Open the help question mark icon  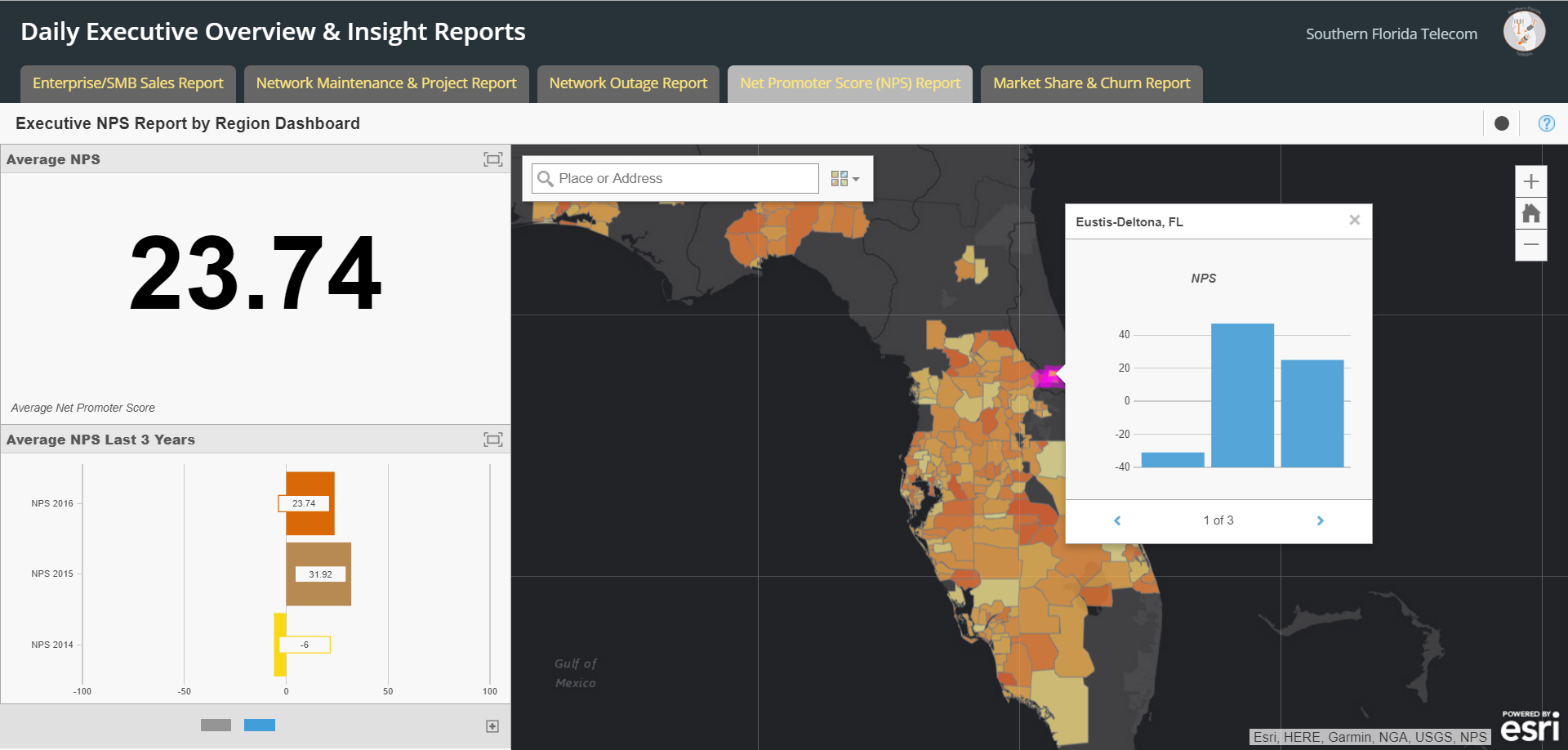coord(1546,123)
